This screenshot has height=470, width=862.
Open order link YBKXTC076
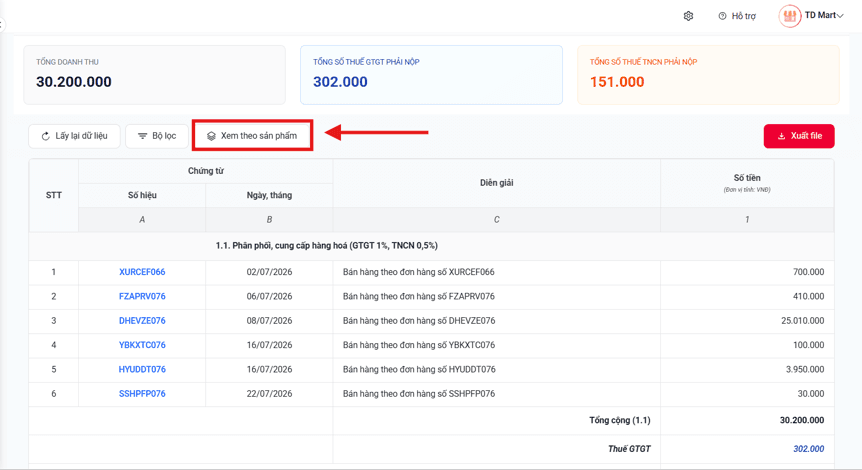142,345
